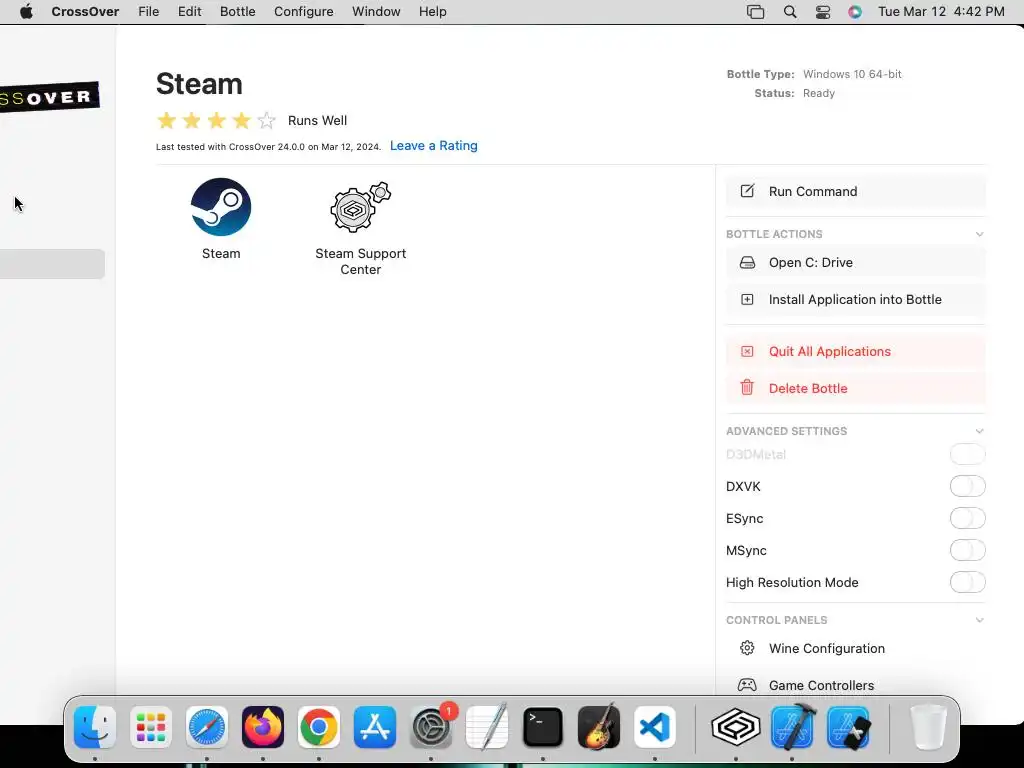Viewport: 1024px width, 768px height.
Task: Collapse the Control Panels section chevron
Action: click(x=979, y=620)
